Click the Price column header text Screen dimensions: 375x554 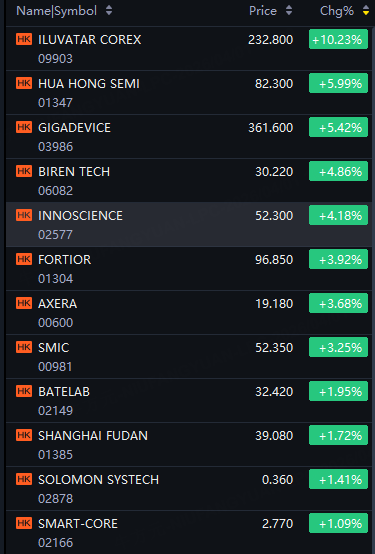pos(263,11)
